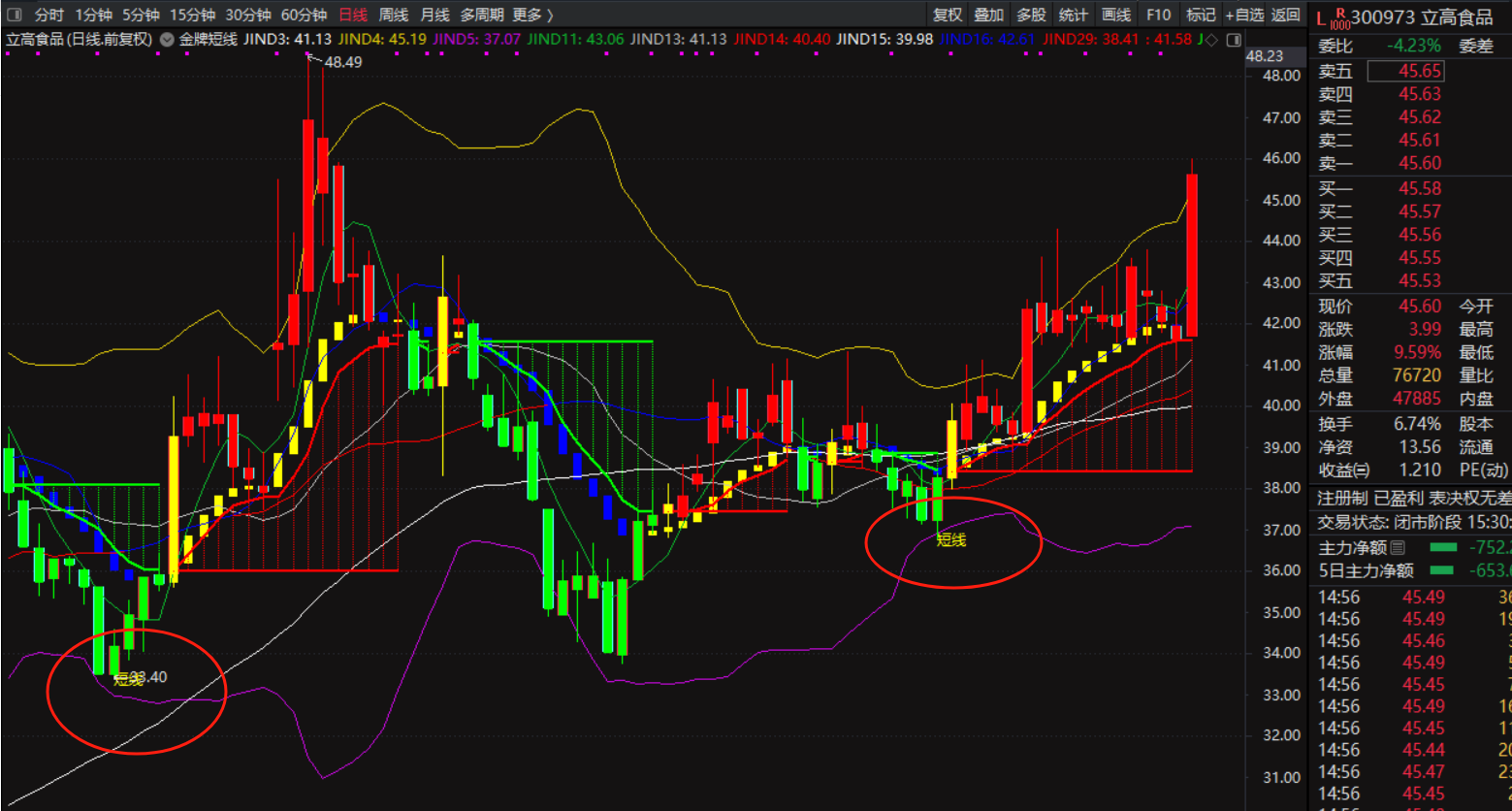
Task: Select the 卖五 price 45.65 box
Action: click(1405, 71)
